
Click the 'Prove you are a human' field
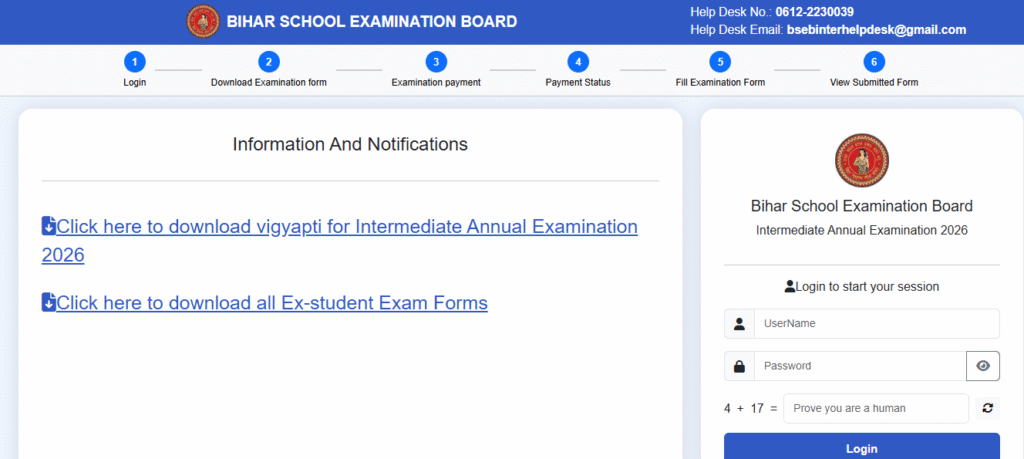[875, 408]
